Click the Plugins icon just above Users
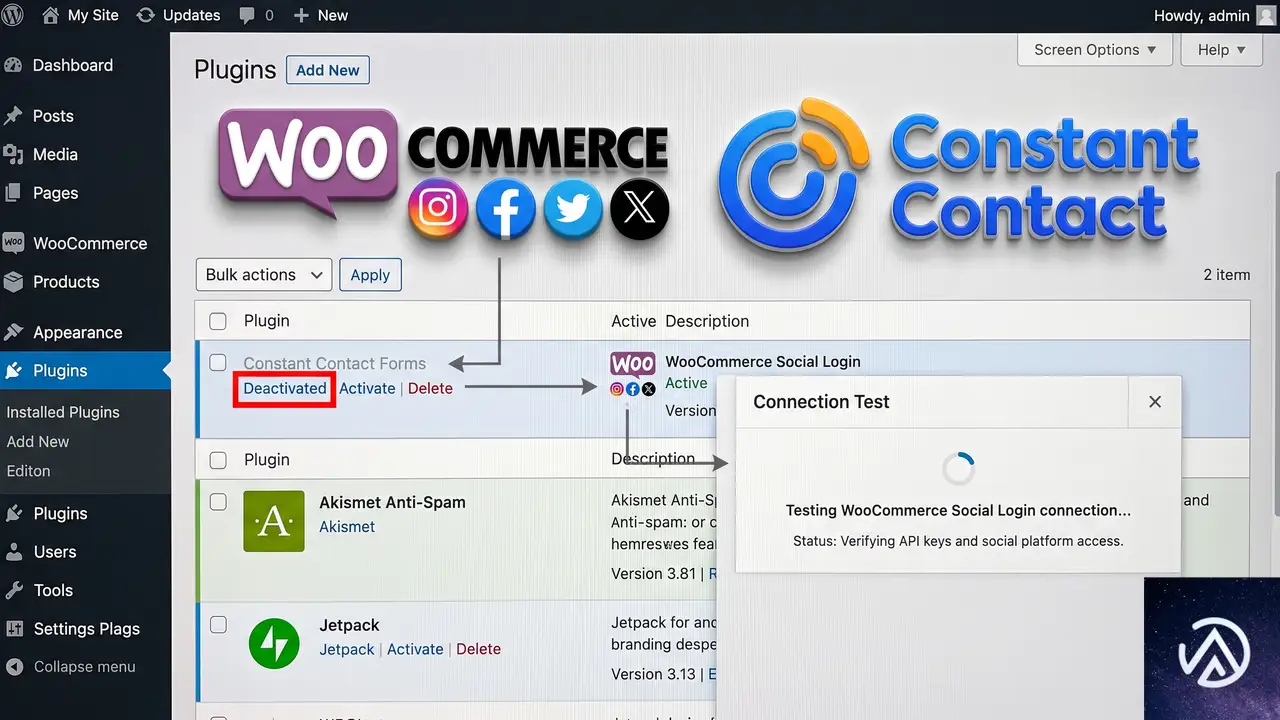This screenshot has width=1280, height=720. (x=13, y=513)
